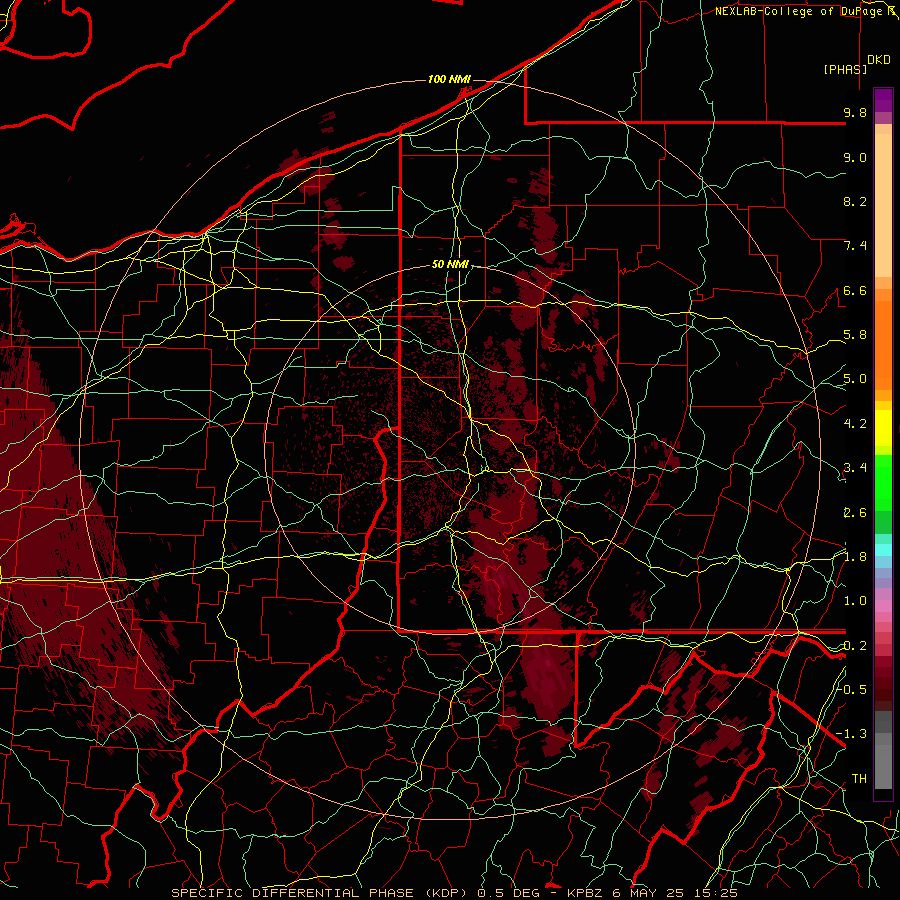Image resolution: width=900 pixels, height=900 pixels.
Task: Select the bright green band of the color scale
Action: point(883,482)
